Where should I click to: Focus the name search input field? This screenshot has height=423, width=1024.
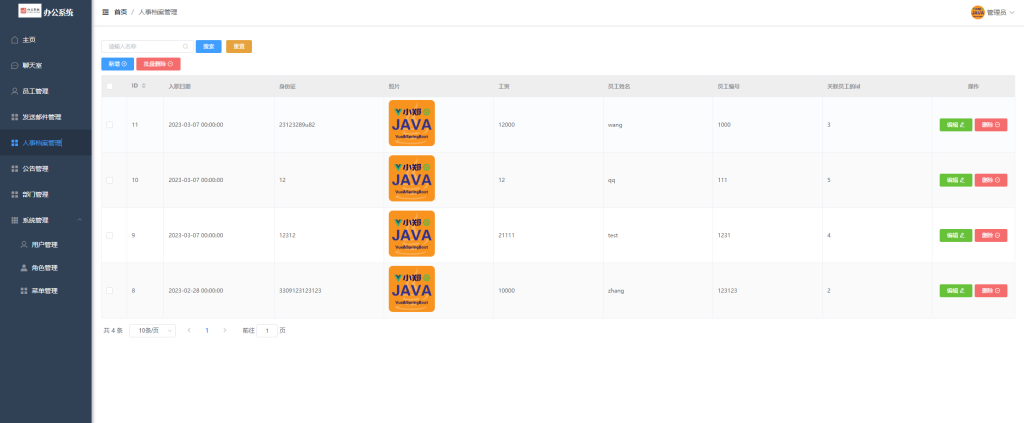click(142, 46)
